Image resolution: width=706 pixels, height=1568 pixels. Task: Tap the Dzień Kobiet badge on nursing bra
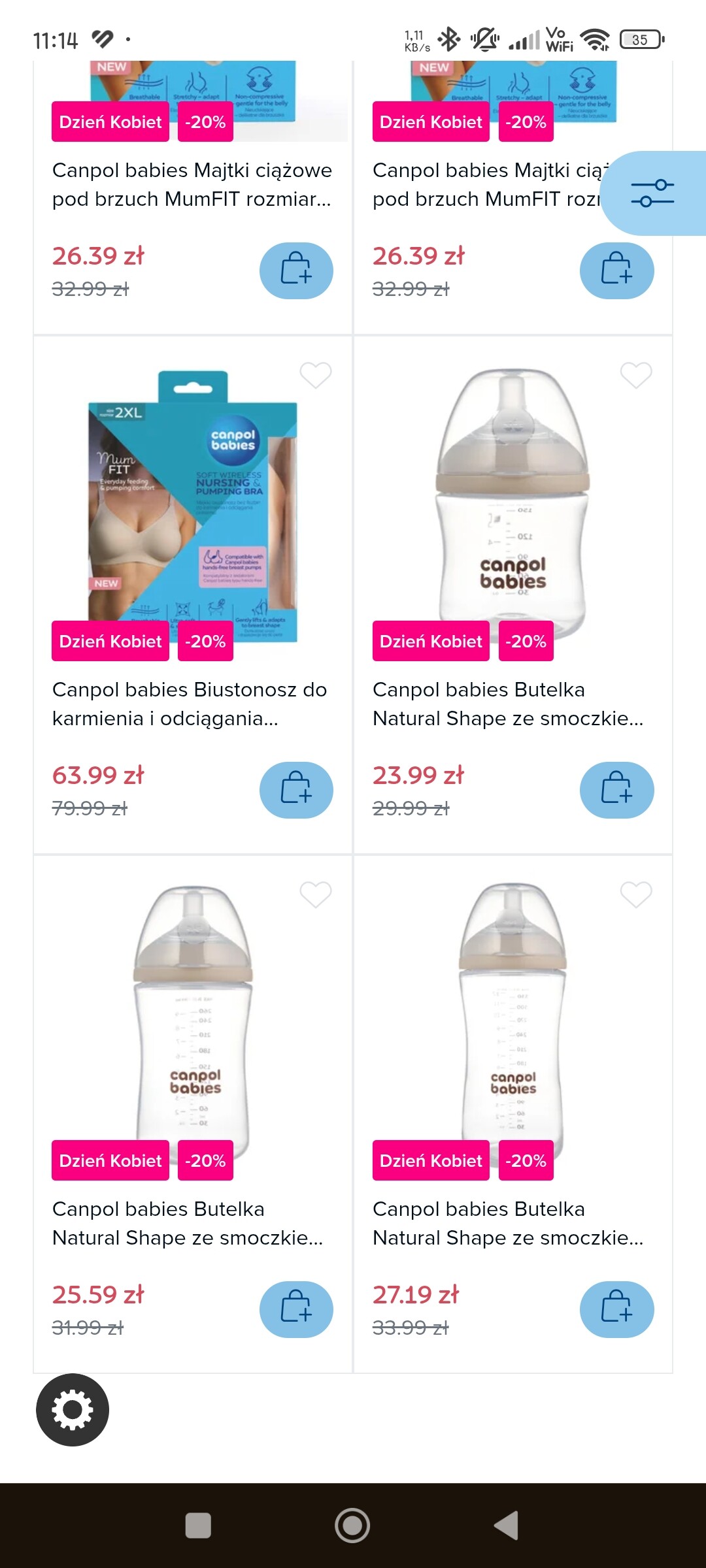pyautogui.click(x=110, y=641)
